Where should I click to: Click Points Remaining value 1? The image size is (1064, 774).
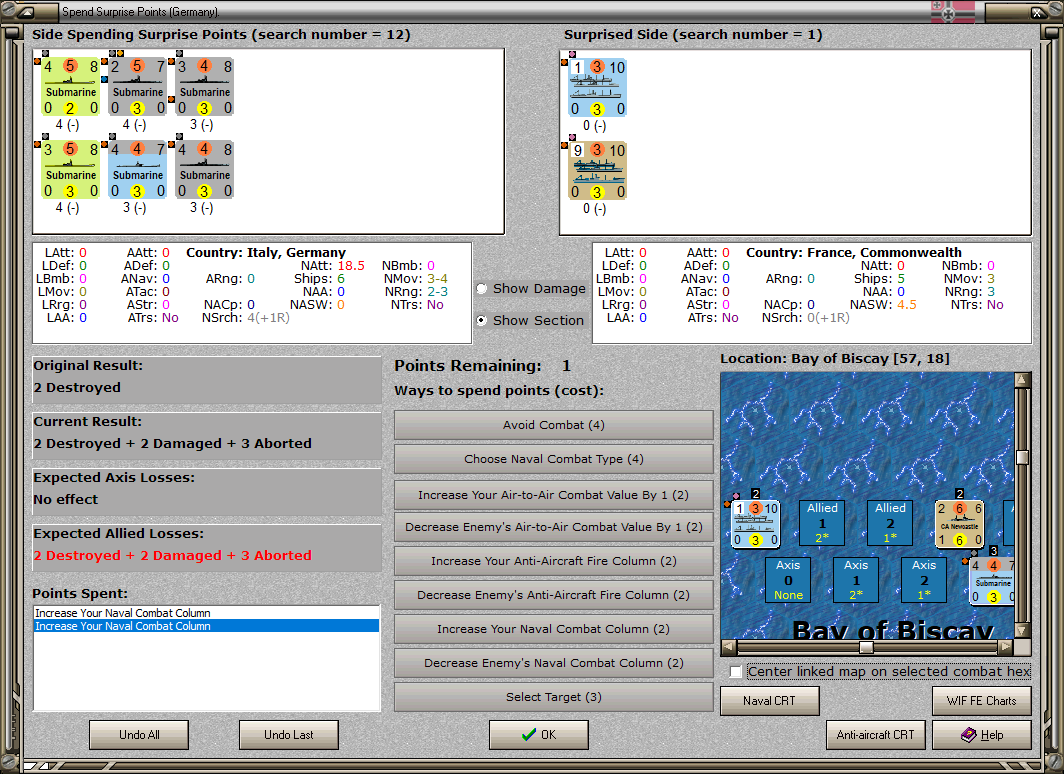tap(566, 366)
